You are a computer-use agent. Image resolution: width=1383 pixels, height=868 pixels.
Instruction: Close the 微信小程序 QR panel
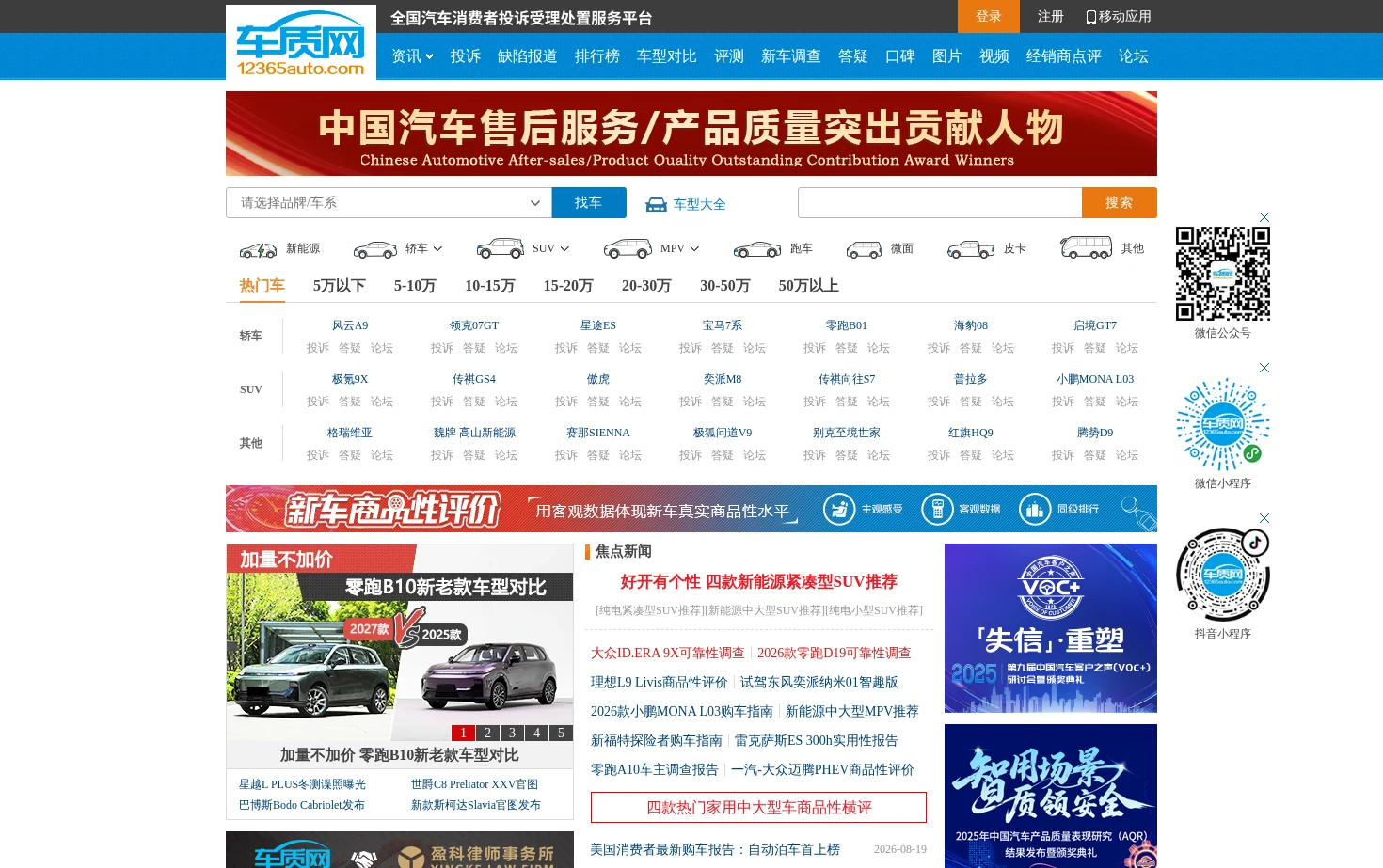1264,368
